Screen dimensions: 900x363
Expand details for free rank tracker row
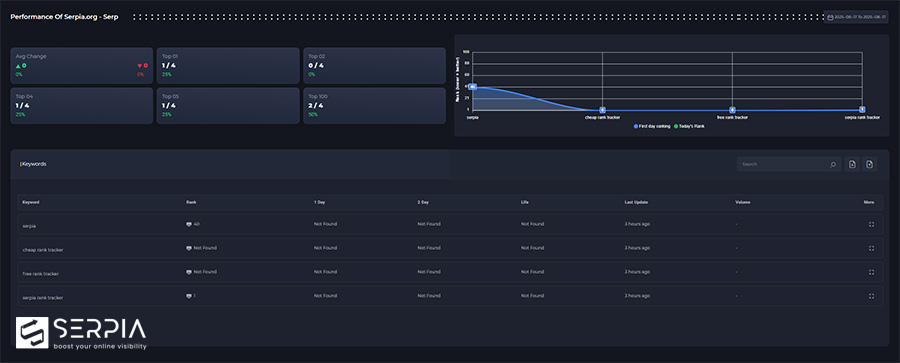coord(871,272)
